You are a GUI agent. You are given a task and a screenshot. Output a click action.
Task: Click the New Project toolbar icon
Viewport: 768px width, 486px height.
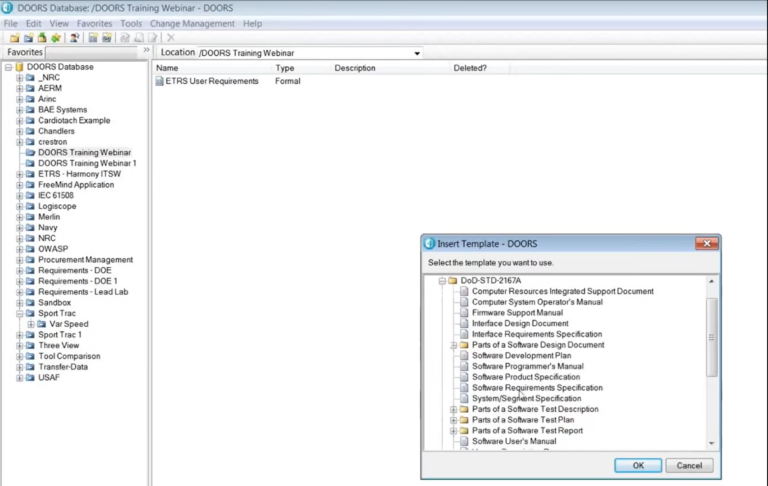pyautogui.click(x=28, y=38)
